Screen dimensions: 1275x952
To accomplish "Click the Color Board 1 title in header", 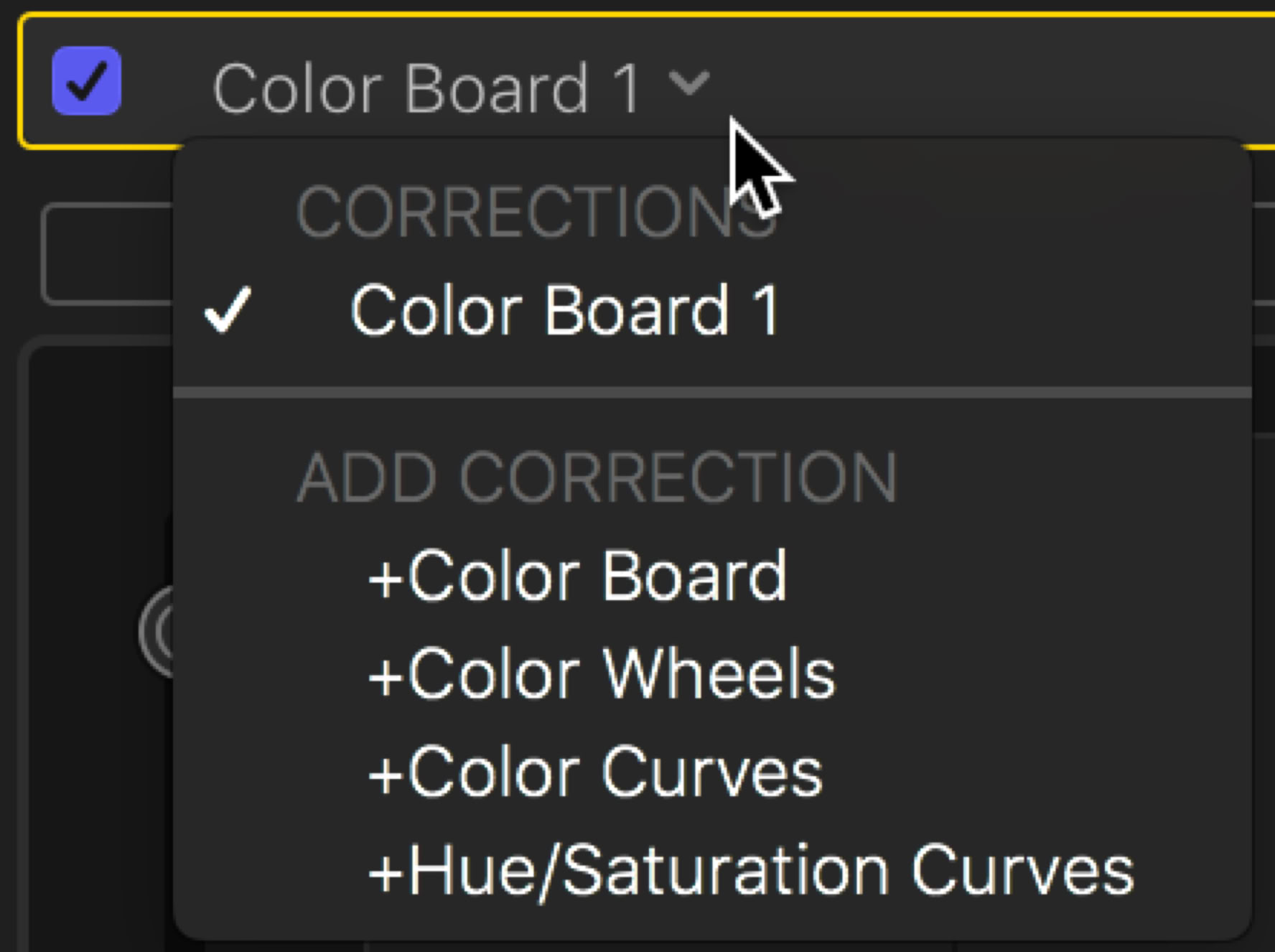I will coord(426,88).
